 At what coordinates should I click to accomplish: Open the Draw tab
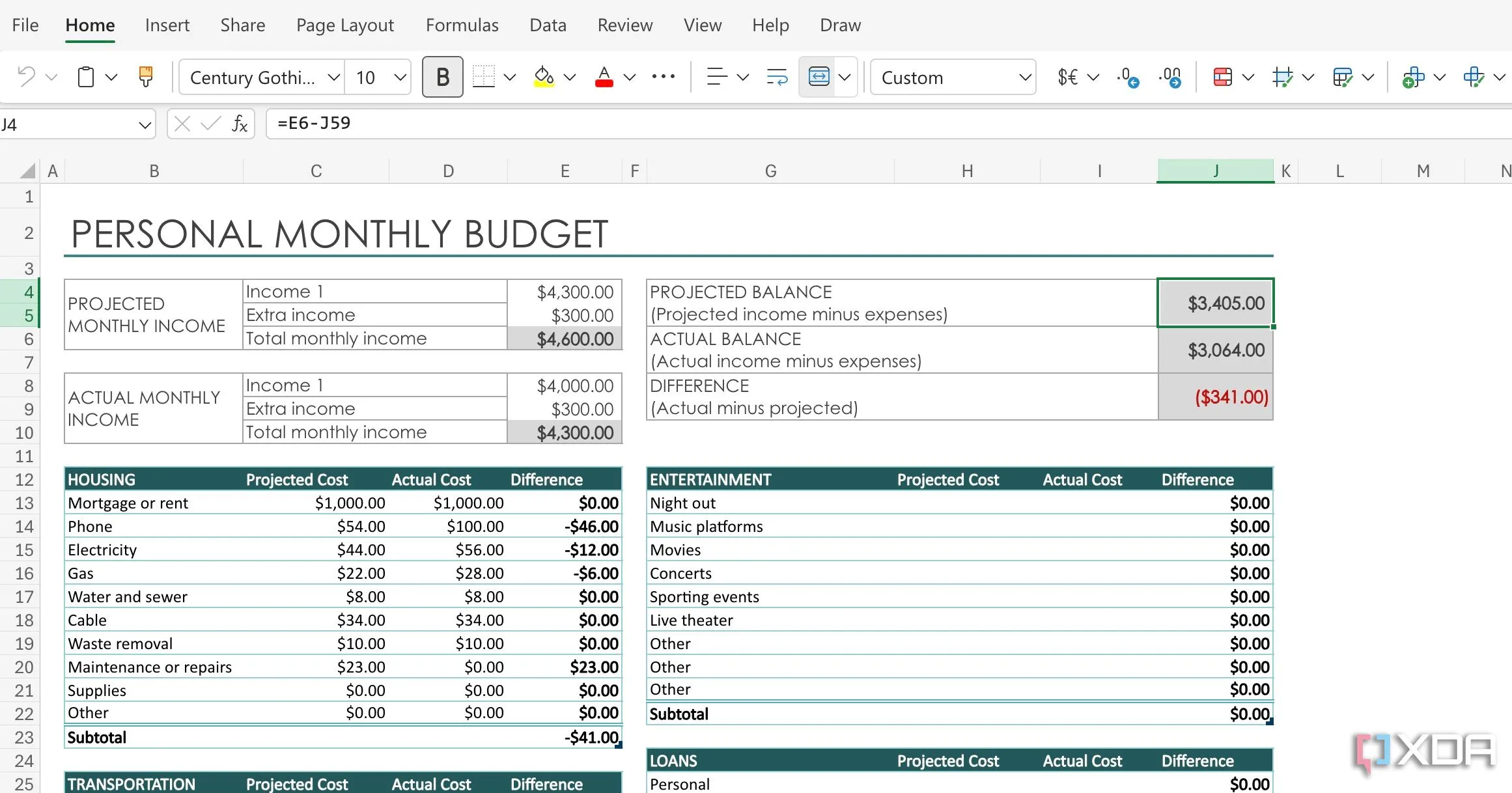840,25
